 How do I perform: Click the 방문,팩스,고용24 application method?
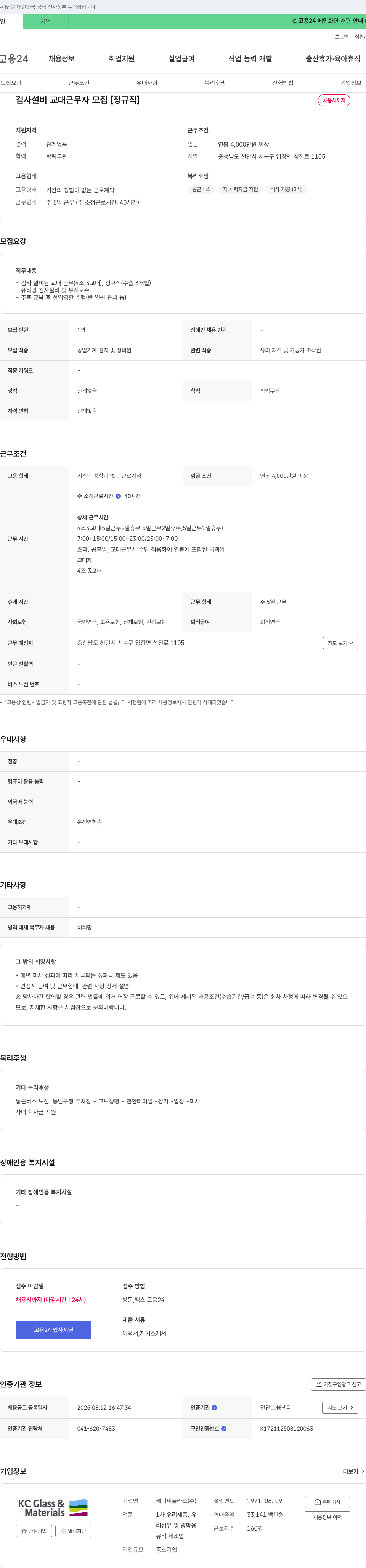(143, 1300)
